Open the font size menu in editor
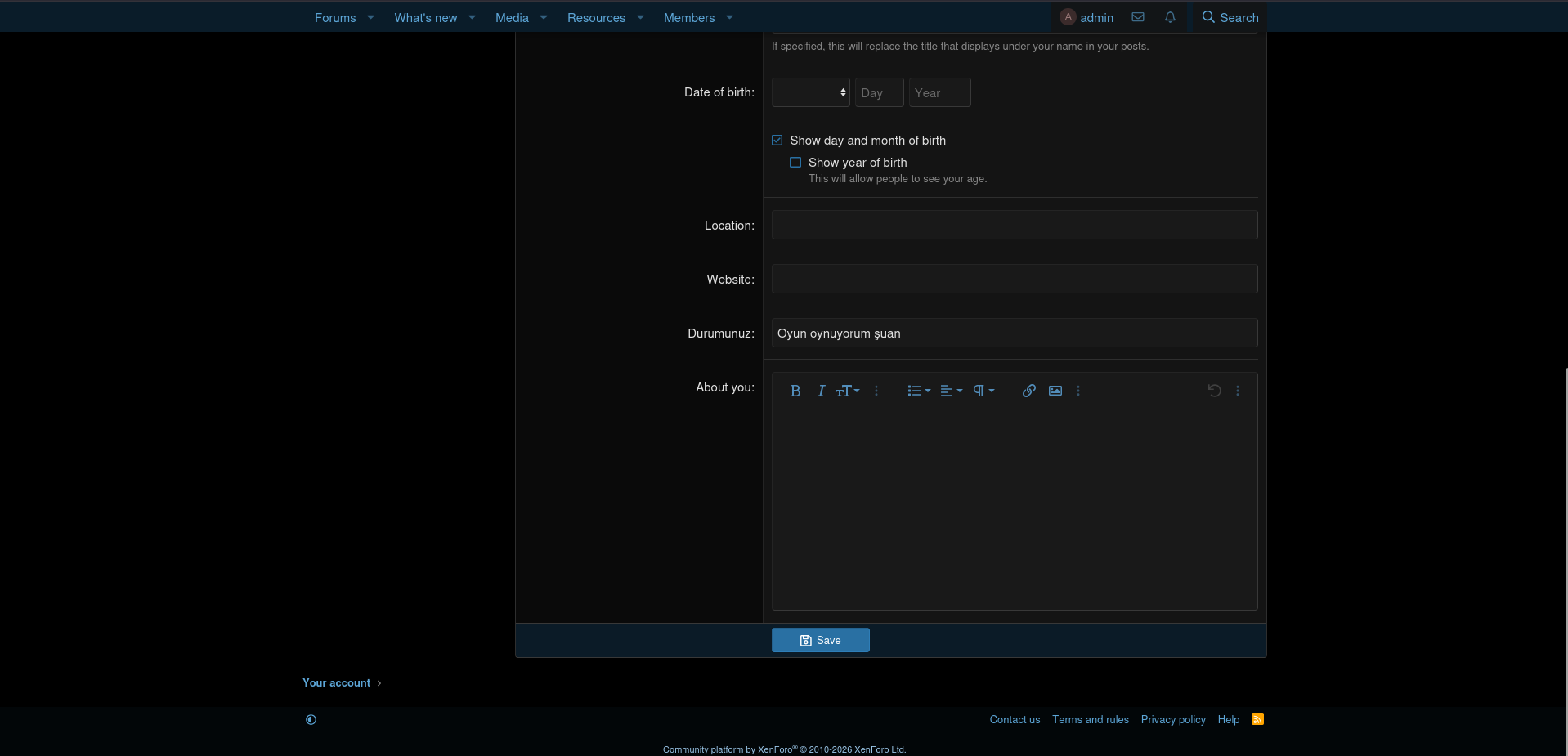 tap(847, 391)
